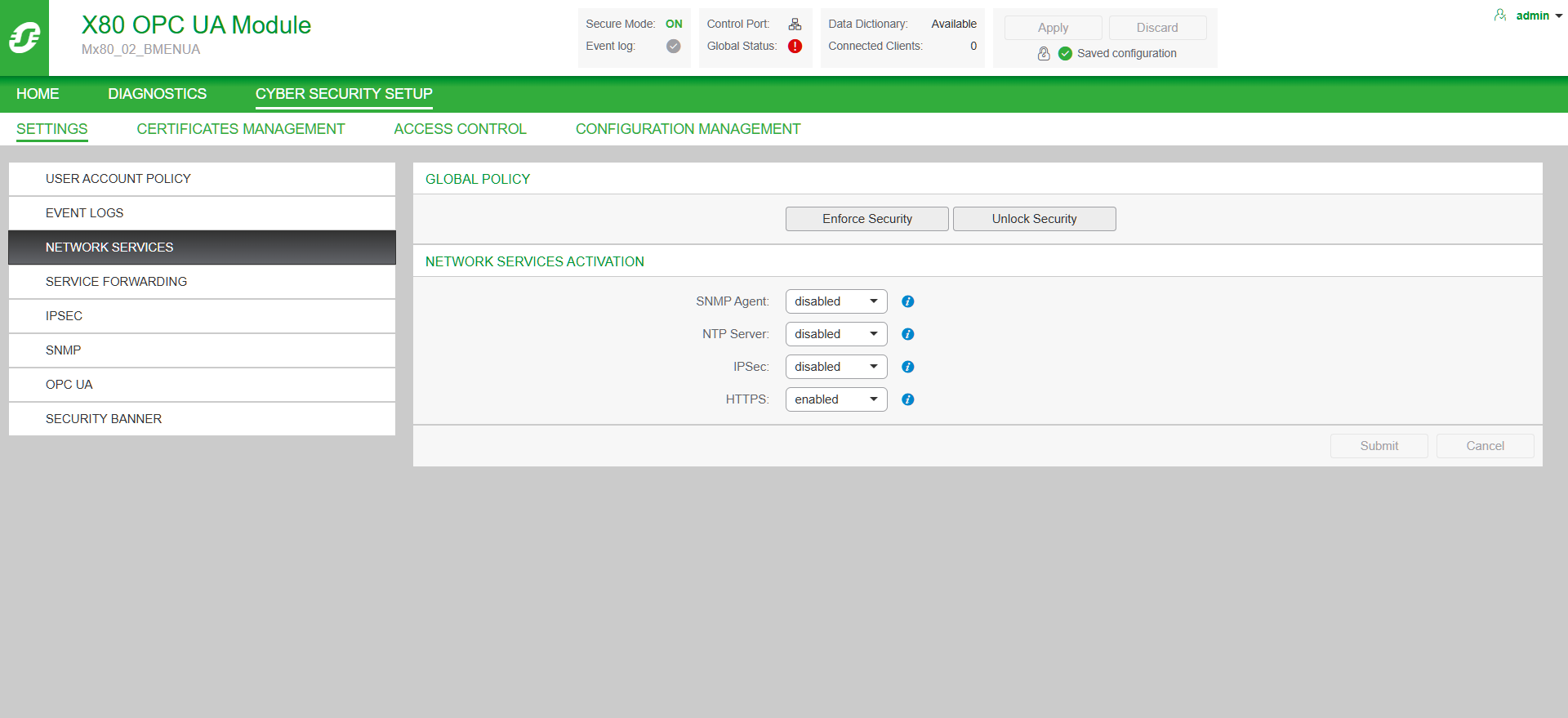Show info for HTTPS service
Screen dimensions: 1568x718
click(907, 399)
